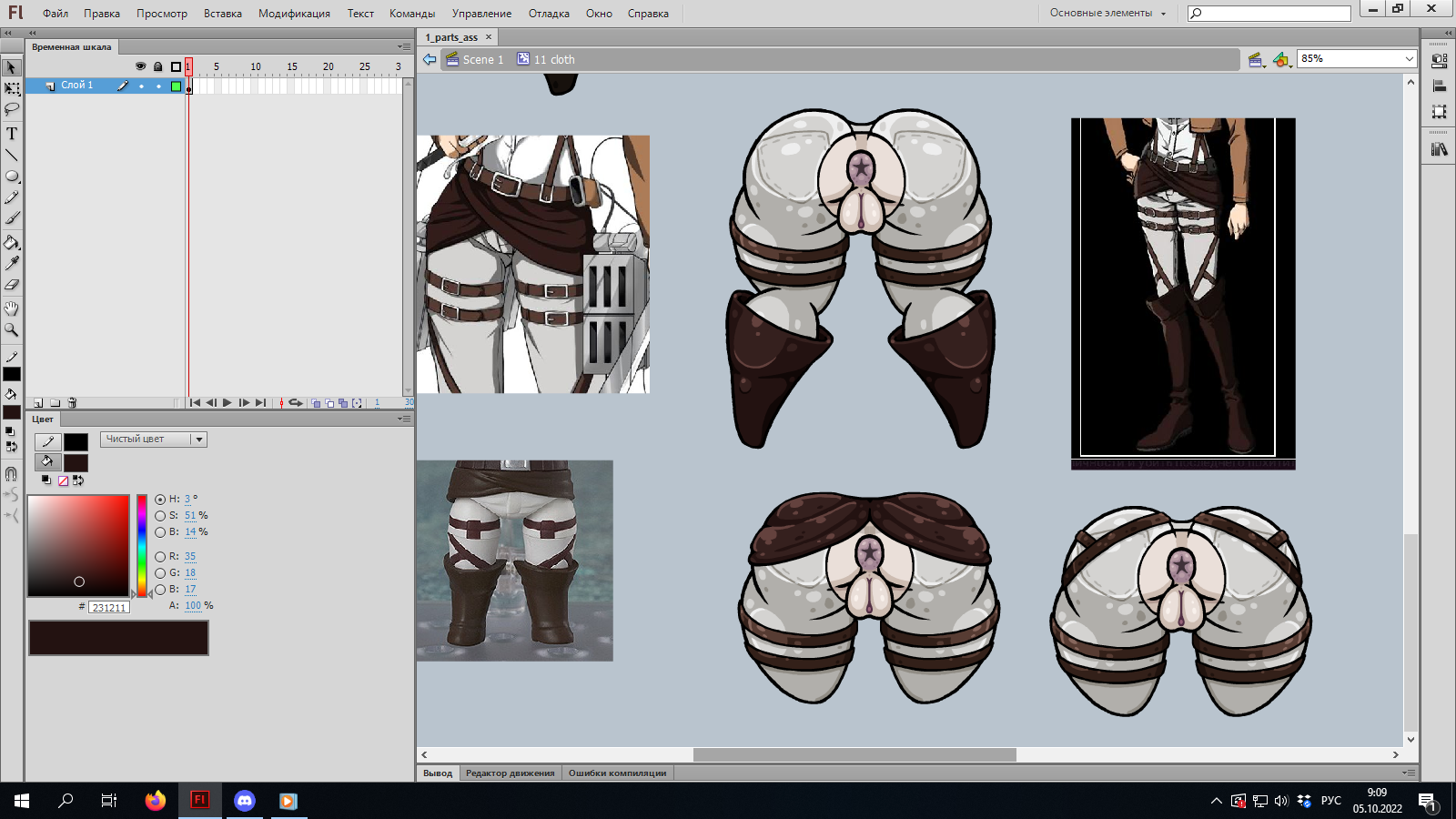Toggle lock for all layers
This screenshot has height=819, width=1456.
pos(157,66)
